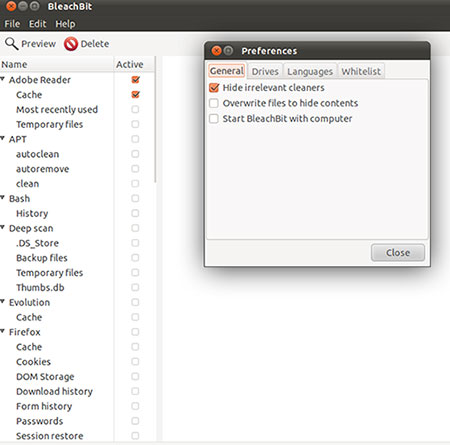This screenshot has height=445, width=450.
Task: Collapse the Evolution tree group
Action: tap(3, 301)
